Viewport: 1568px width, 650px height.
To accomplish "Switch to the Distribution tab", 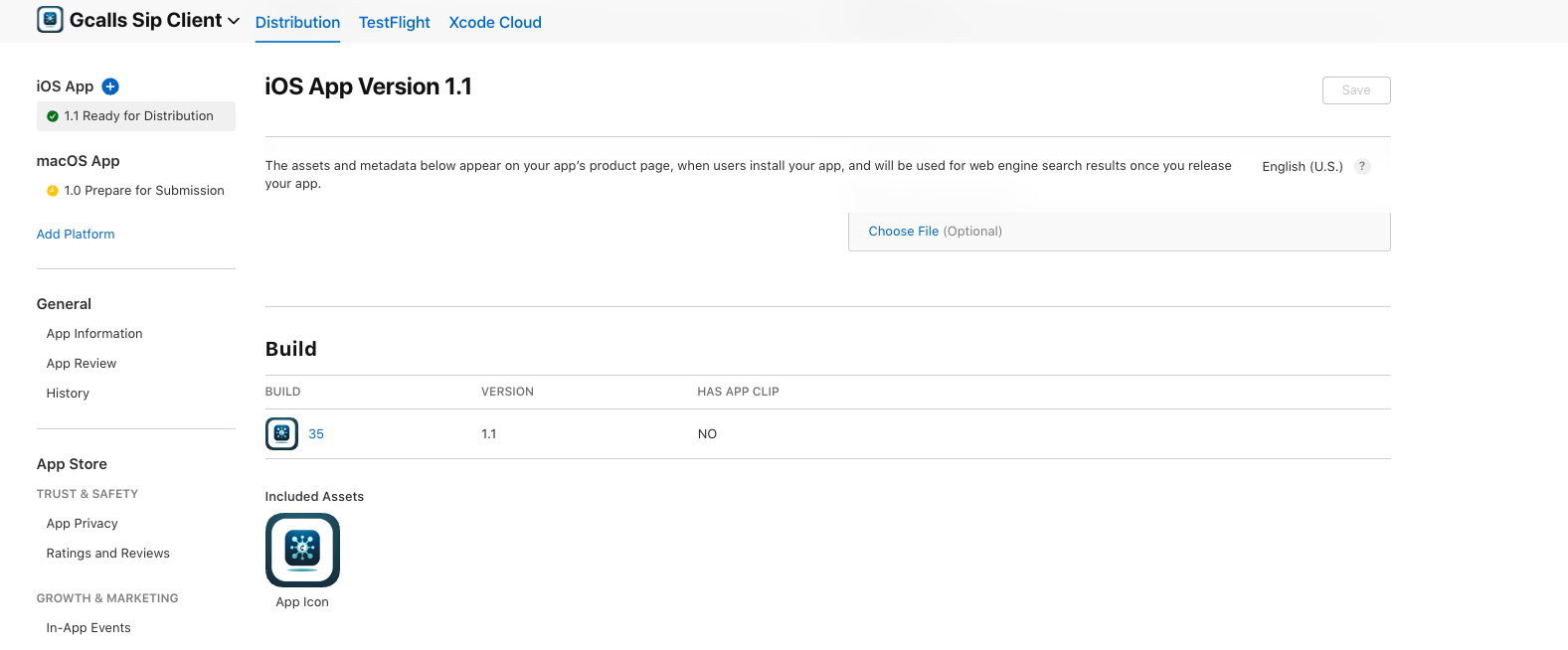I will [297, 22].
